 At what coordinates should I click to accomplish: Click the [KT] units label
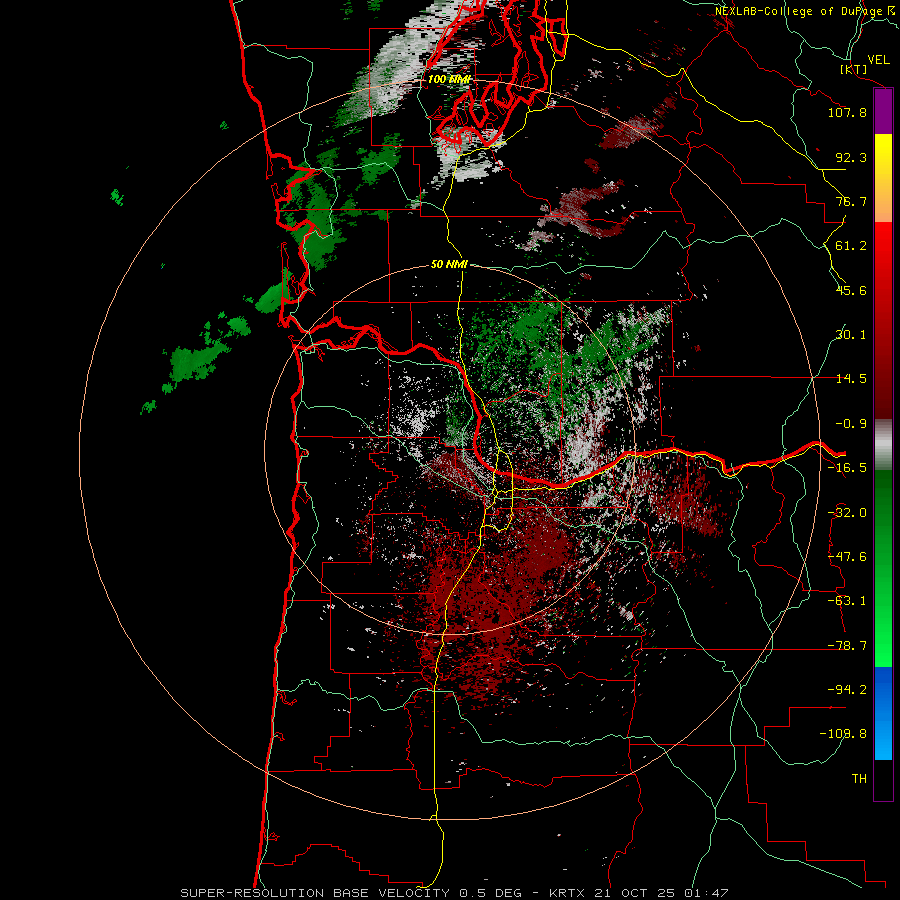854,69
